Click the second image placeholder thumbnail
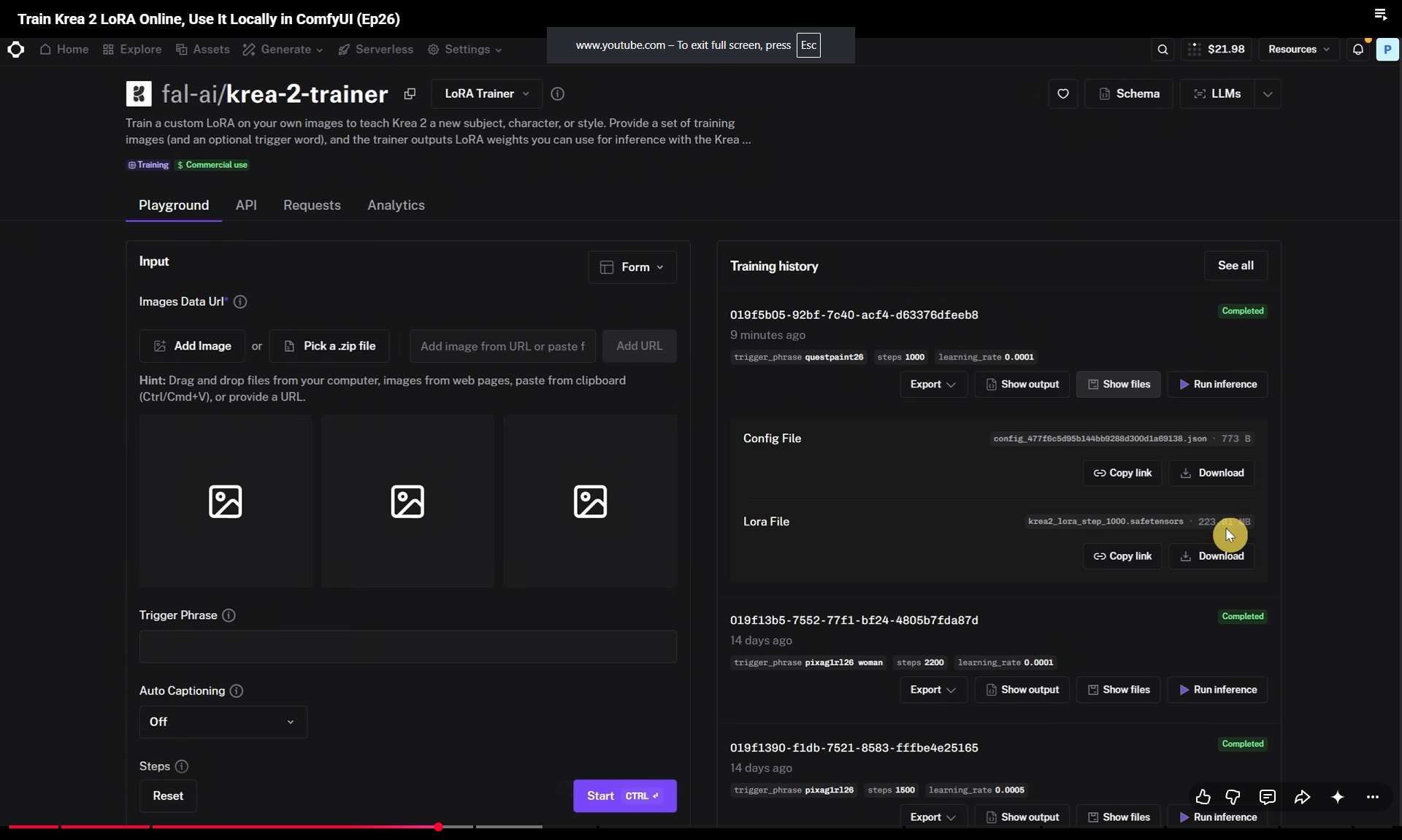Image resolution: width=1402 pixels, height=840 pixels. (407, 501)
